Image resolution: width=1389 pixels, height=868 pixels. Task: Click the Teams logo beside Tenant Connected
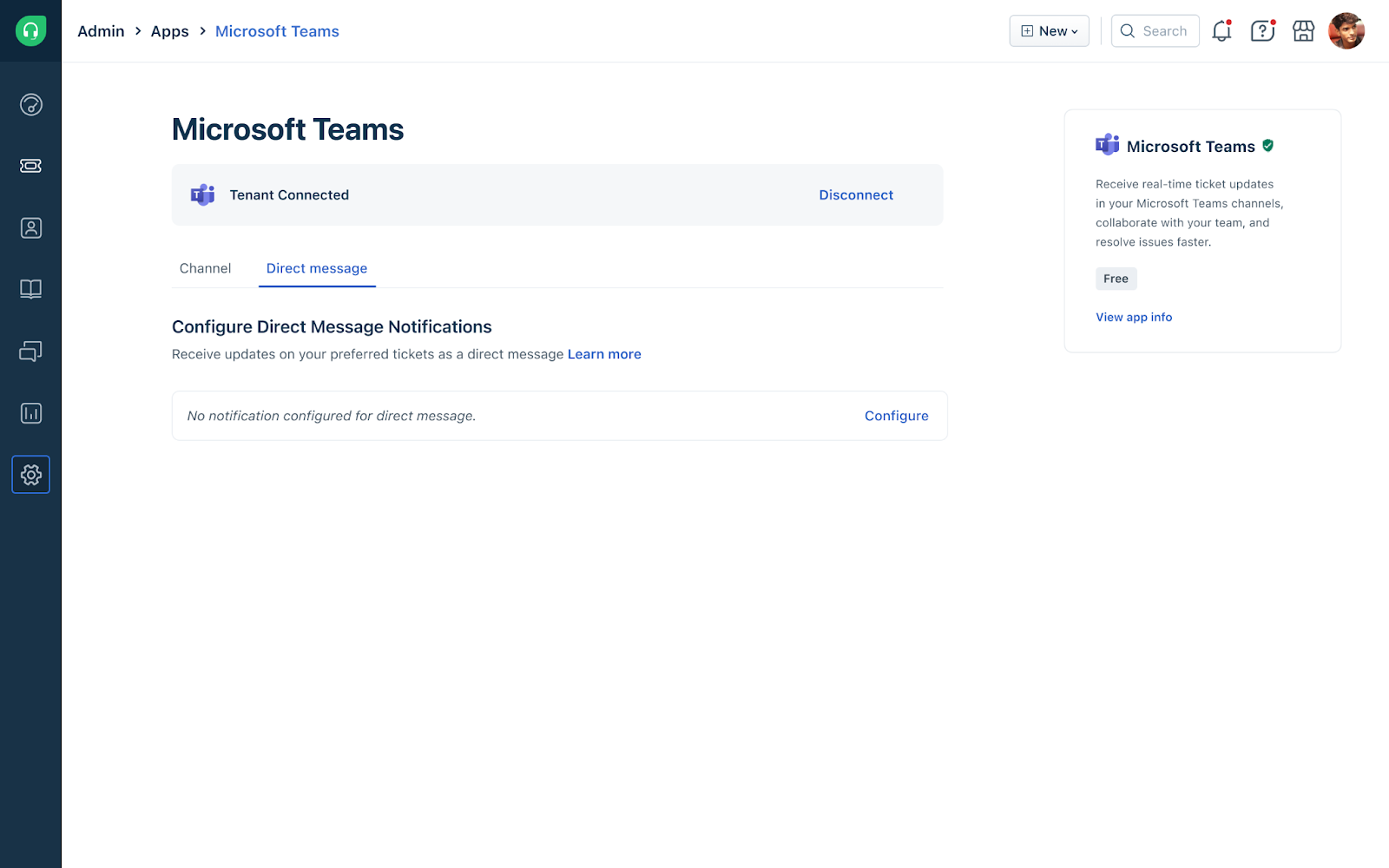202,194
